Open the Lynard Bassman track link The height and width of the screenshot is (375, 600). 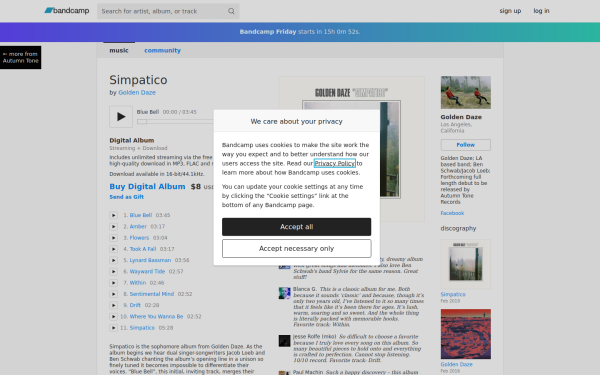pos(150,260)
